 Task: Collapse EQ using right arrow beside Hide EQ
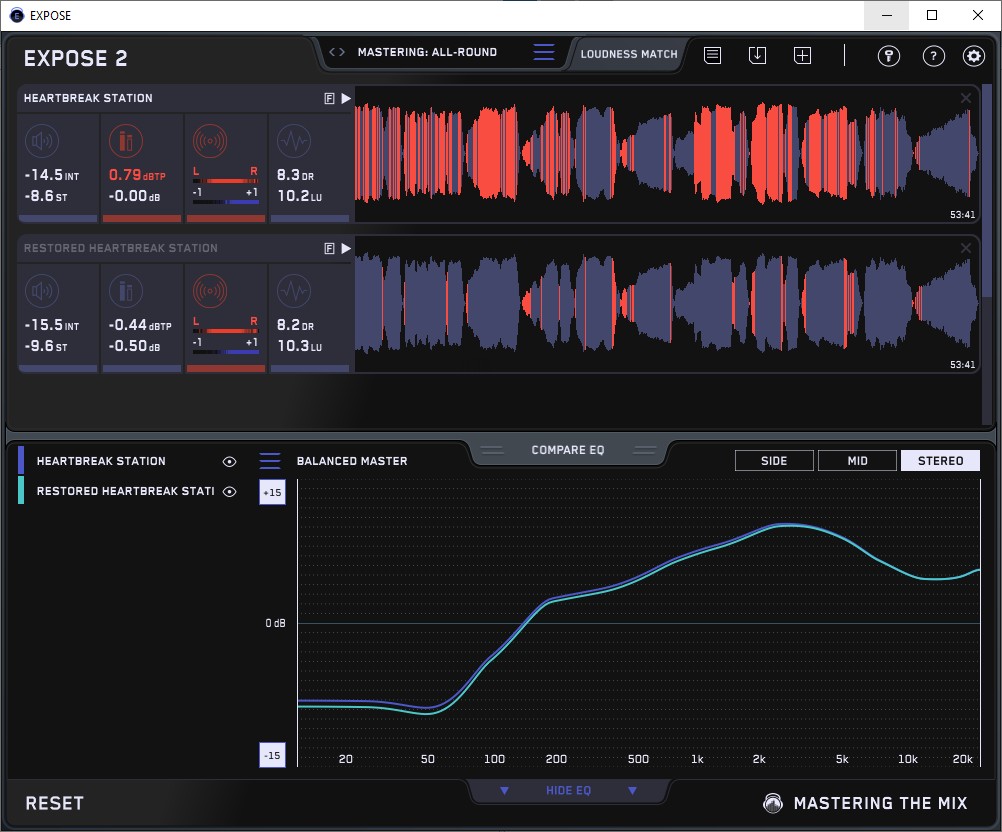pos(632,790)
